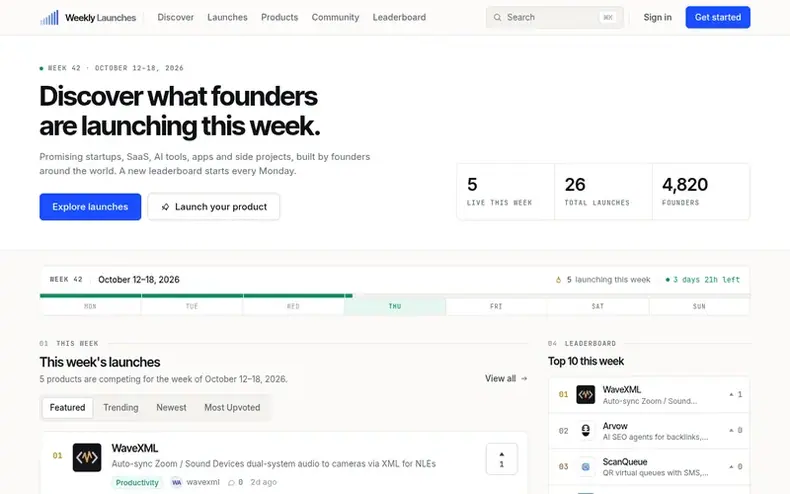Click Launch your product button

(214, 207)
